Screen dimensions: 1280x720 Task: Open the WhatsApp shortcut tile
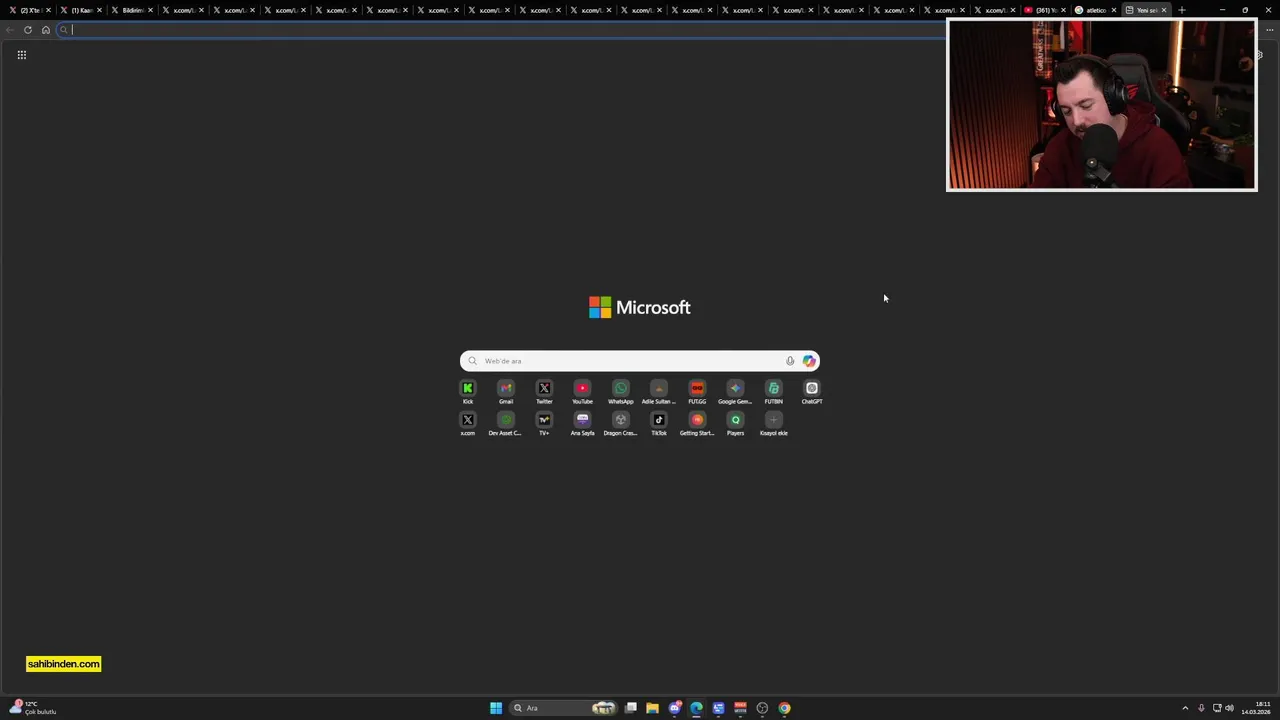coord(621,392)
